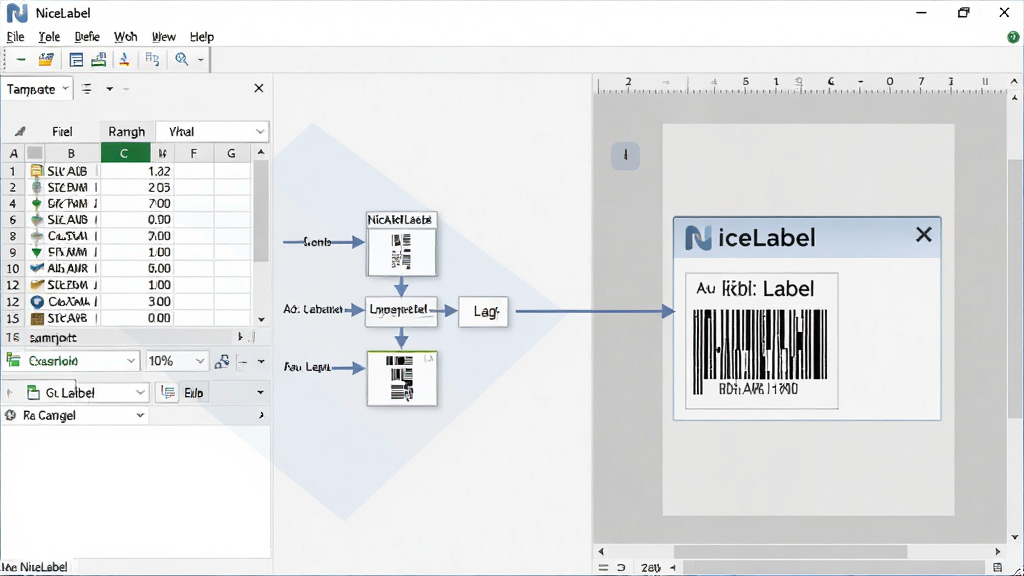Open the Ra Cangel dropdown

pyautogui.click(x=140, y=415)
